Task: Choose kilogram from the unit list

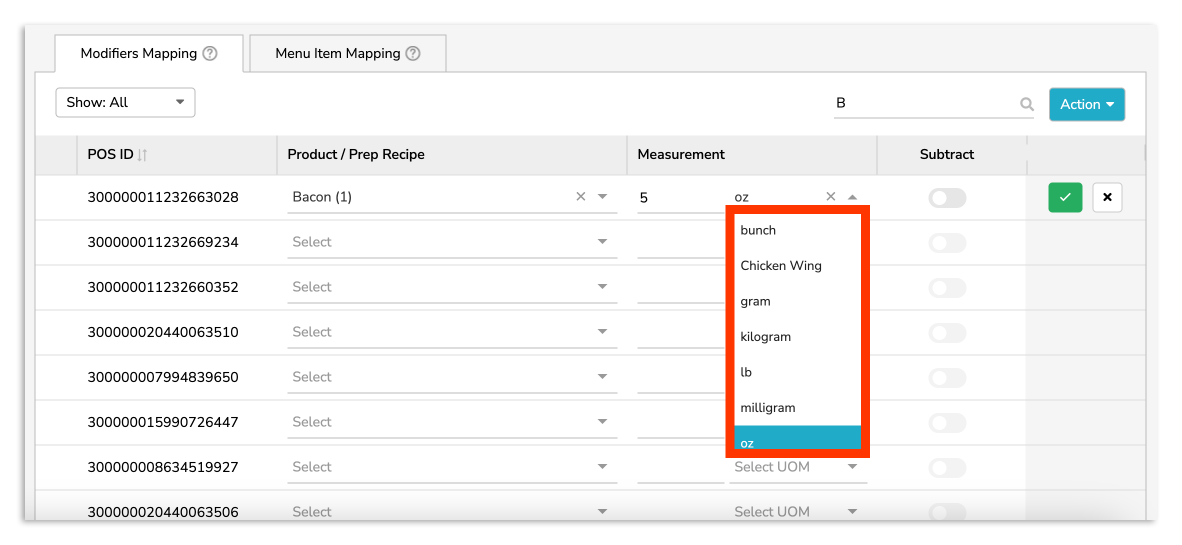Action: pyautogui.click(x=766, y=337)
